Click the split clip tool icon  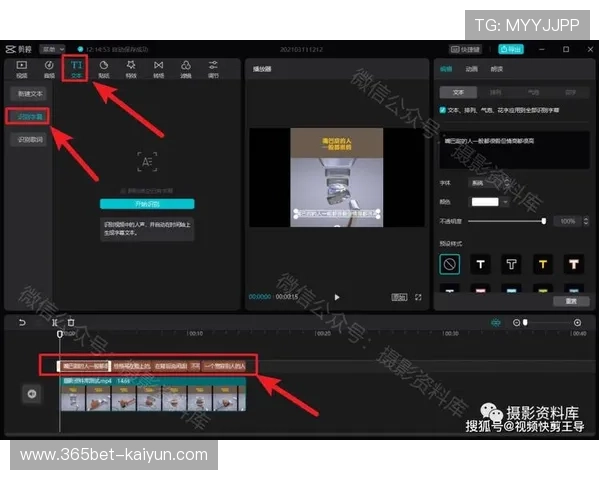click(55, 323)
